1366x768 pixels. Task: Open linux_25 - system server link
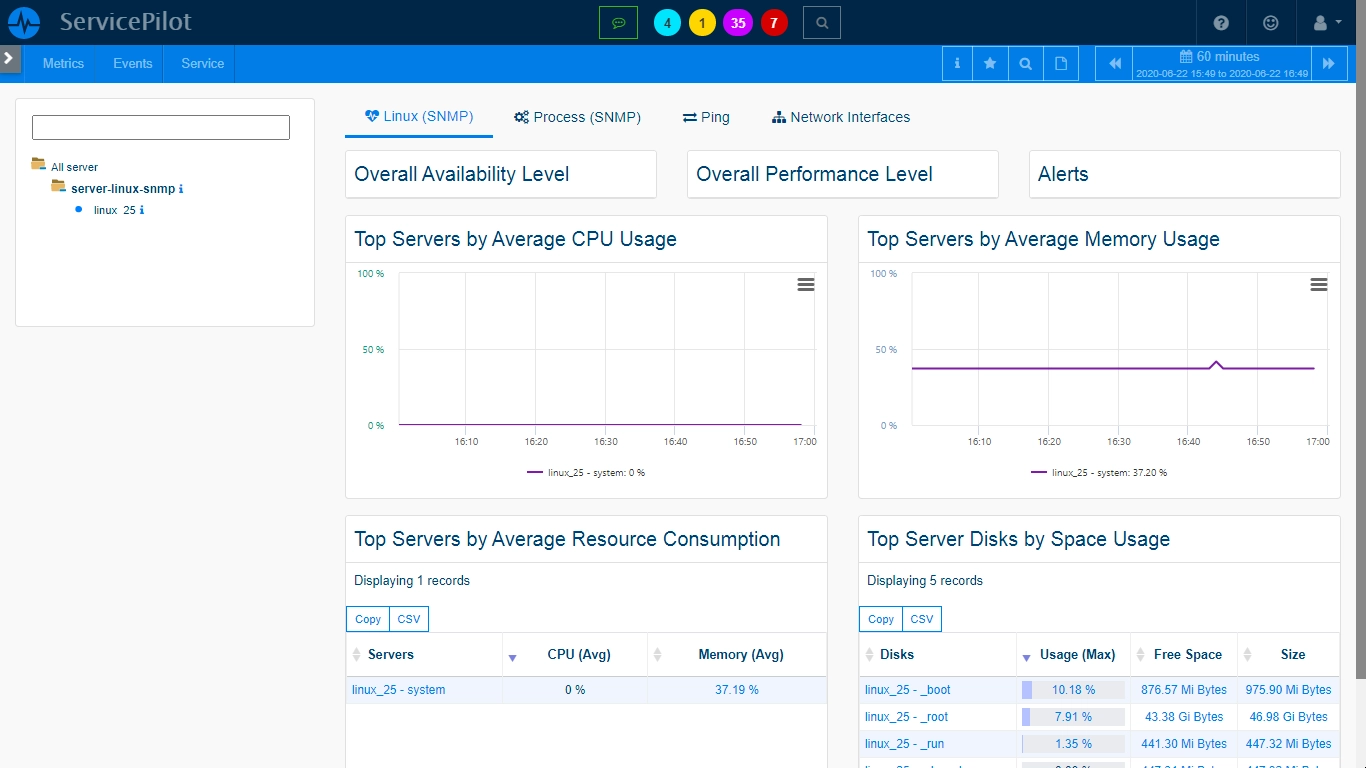tap(399, 690)
